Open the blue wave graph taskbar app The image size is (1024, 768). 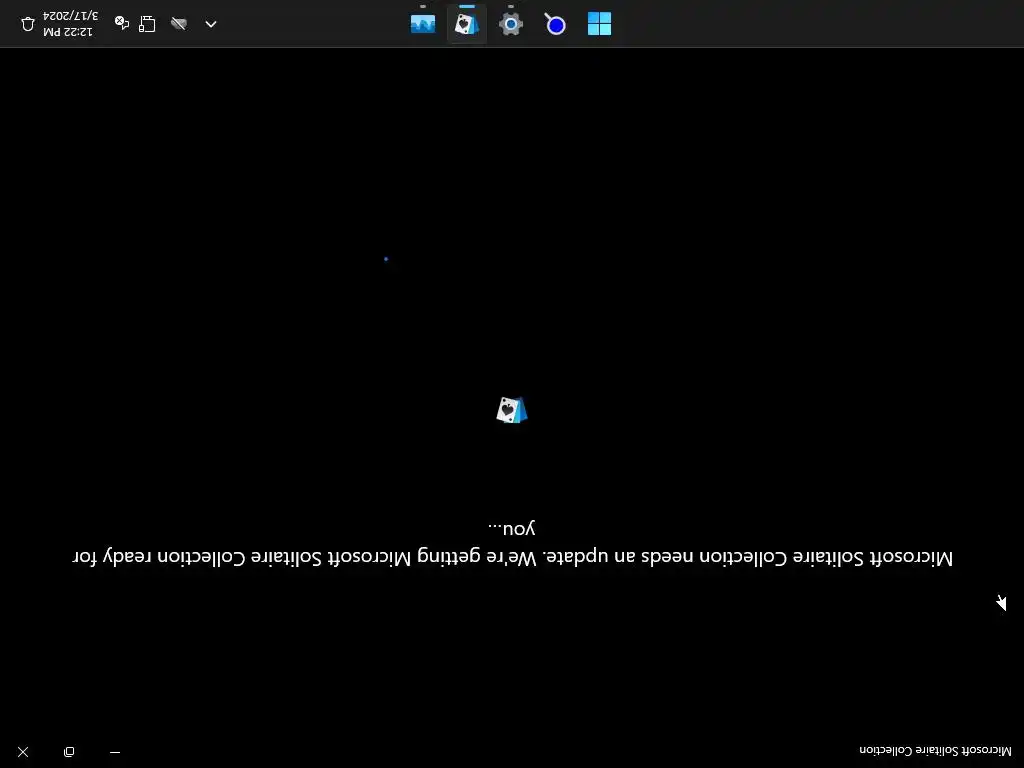423,24
